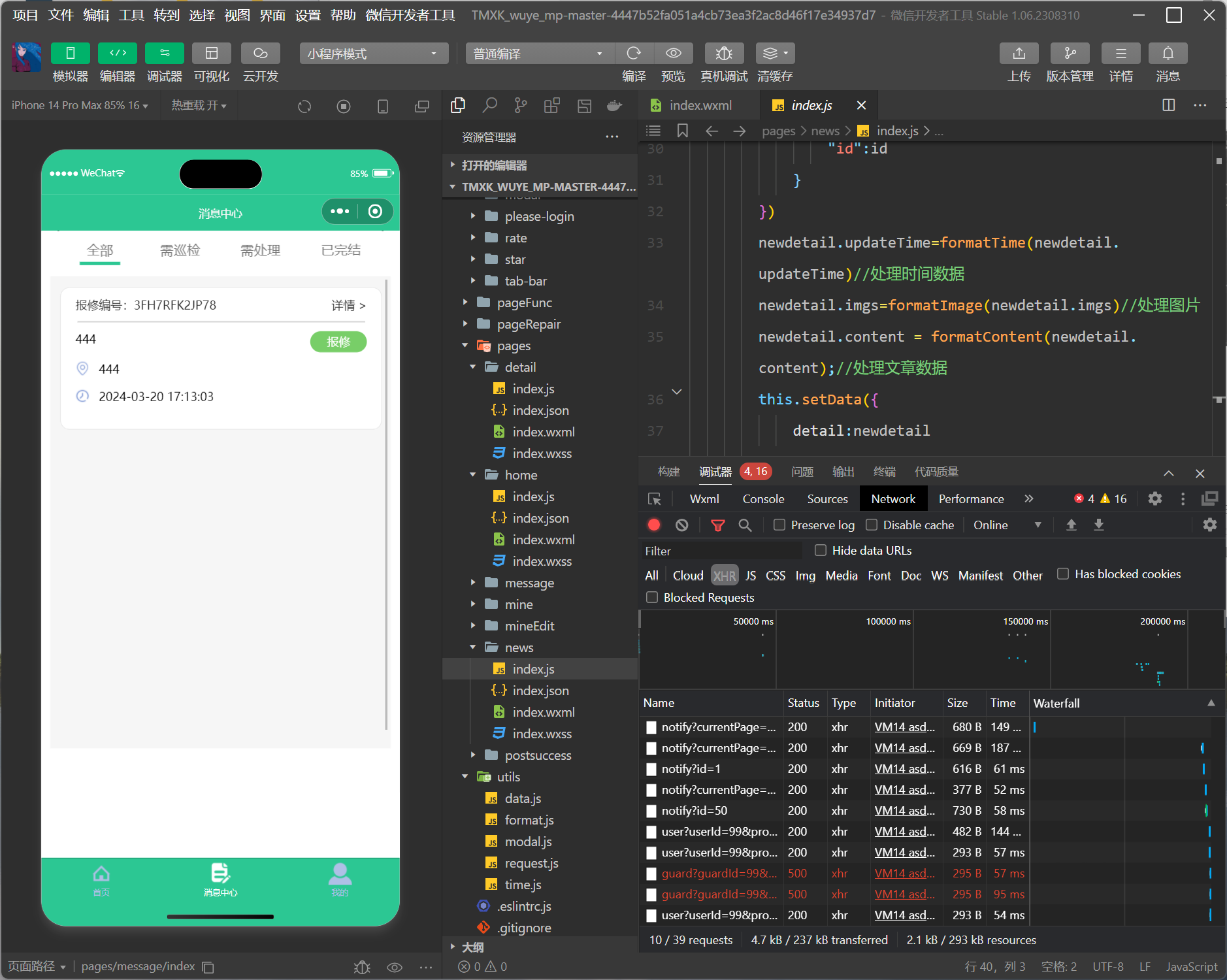
Task: Open the iPhone 14 Pro Max device dropdown
Action: pos(80,105)
